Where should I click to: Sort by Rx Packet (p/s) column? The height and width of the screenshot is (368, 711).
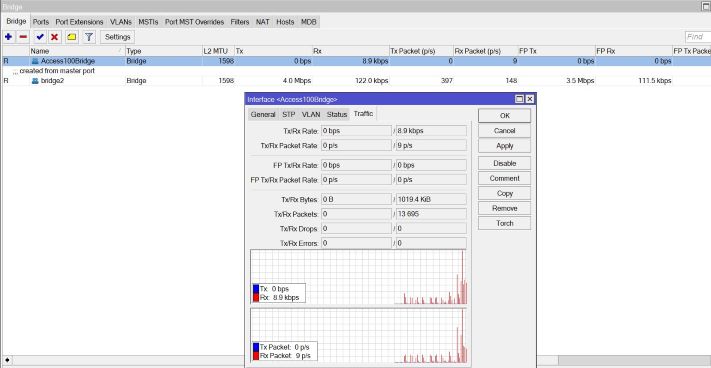click(486, 51)
